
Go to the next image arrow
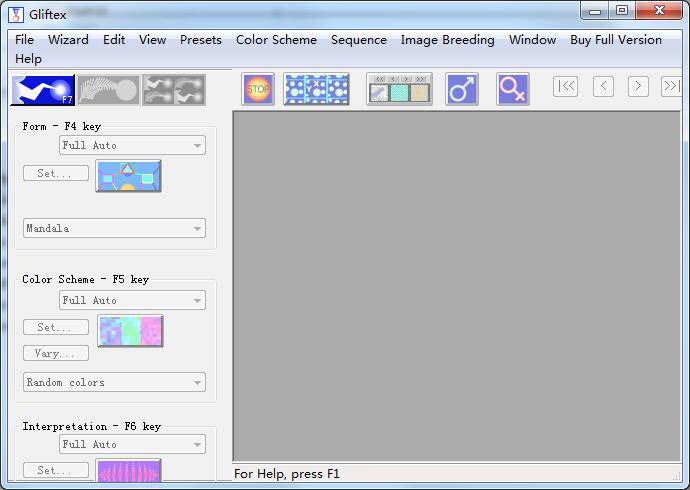click(639, 86)
